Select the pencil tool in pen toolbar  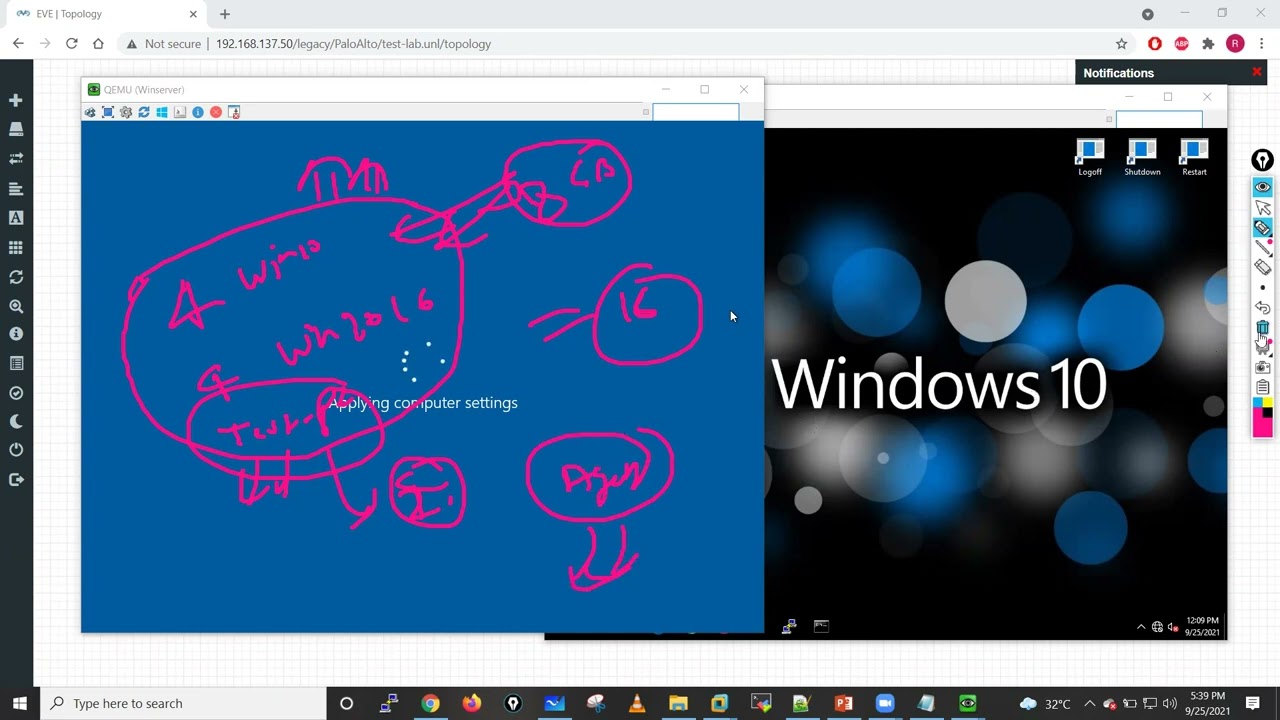tap(1263, 247)
